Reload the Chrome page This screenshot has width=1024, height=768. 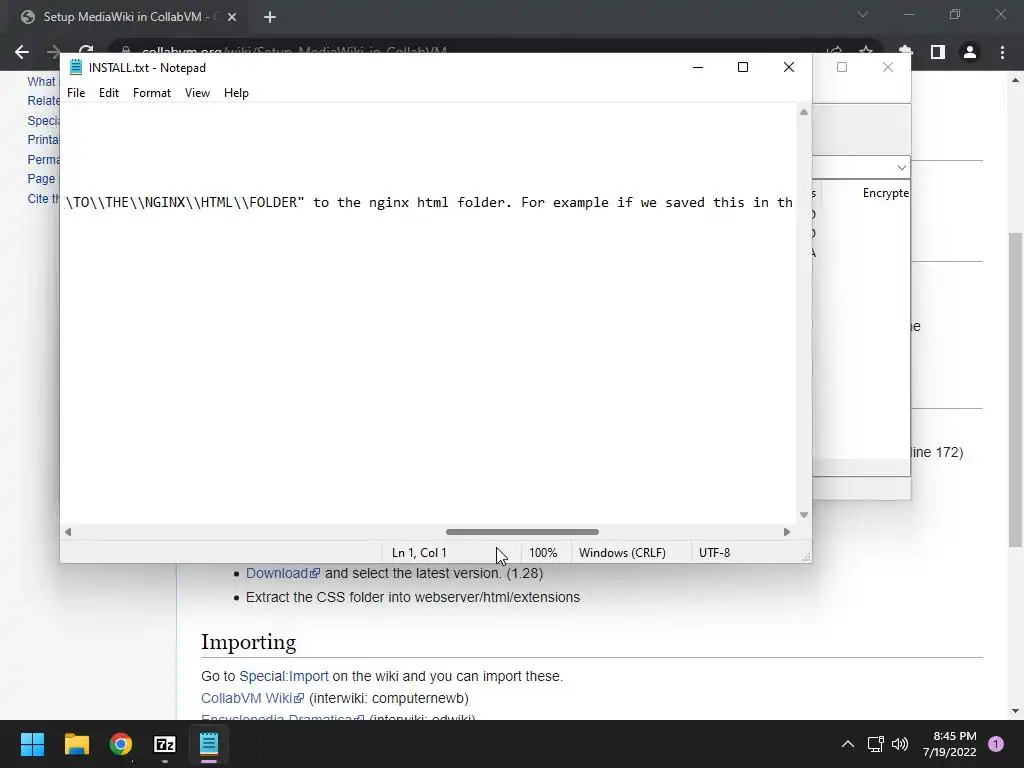pyautogui.click(x=86, y=52)
